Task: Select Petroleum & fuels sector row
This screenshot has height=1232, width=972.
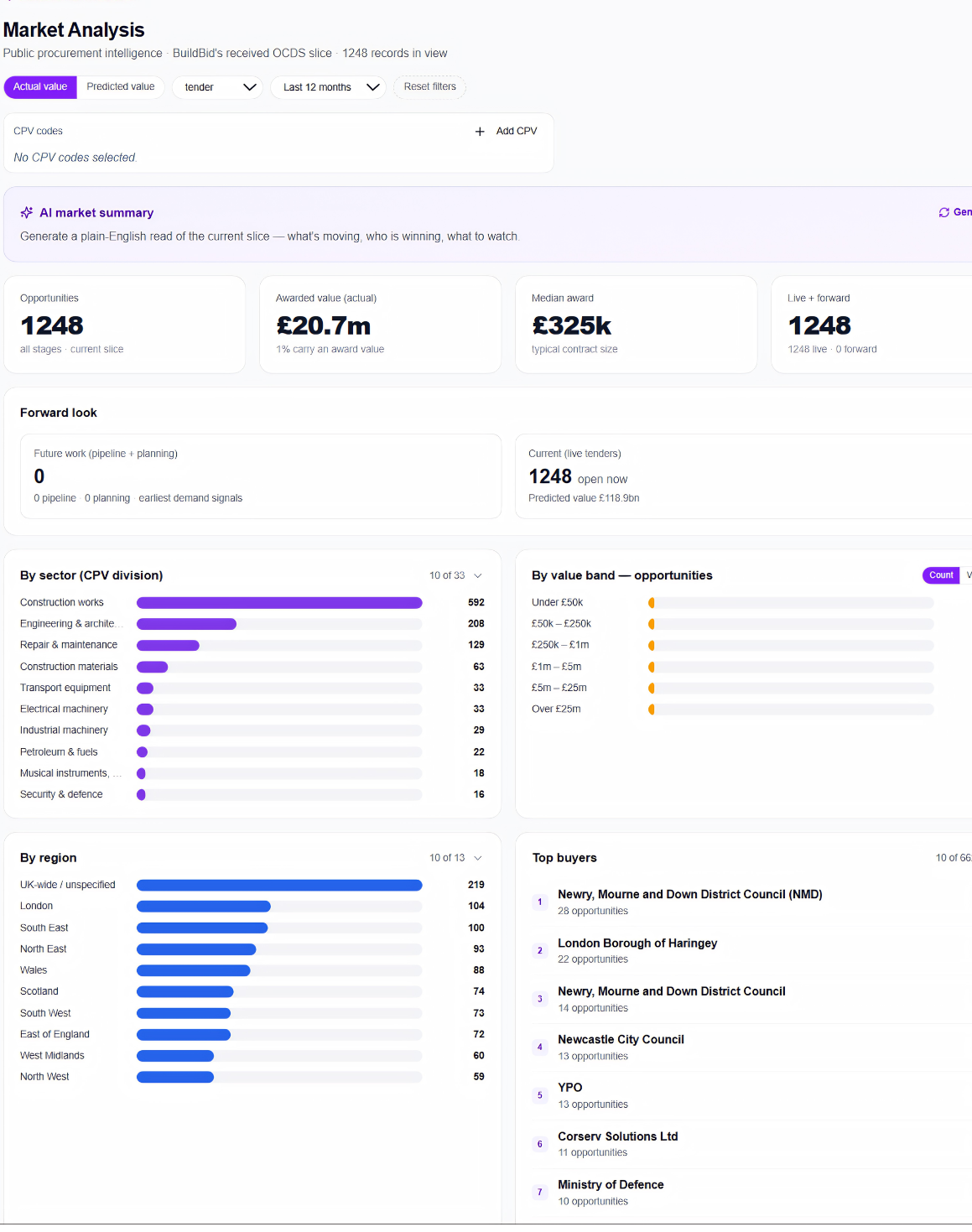Action: point(252,752)
